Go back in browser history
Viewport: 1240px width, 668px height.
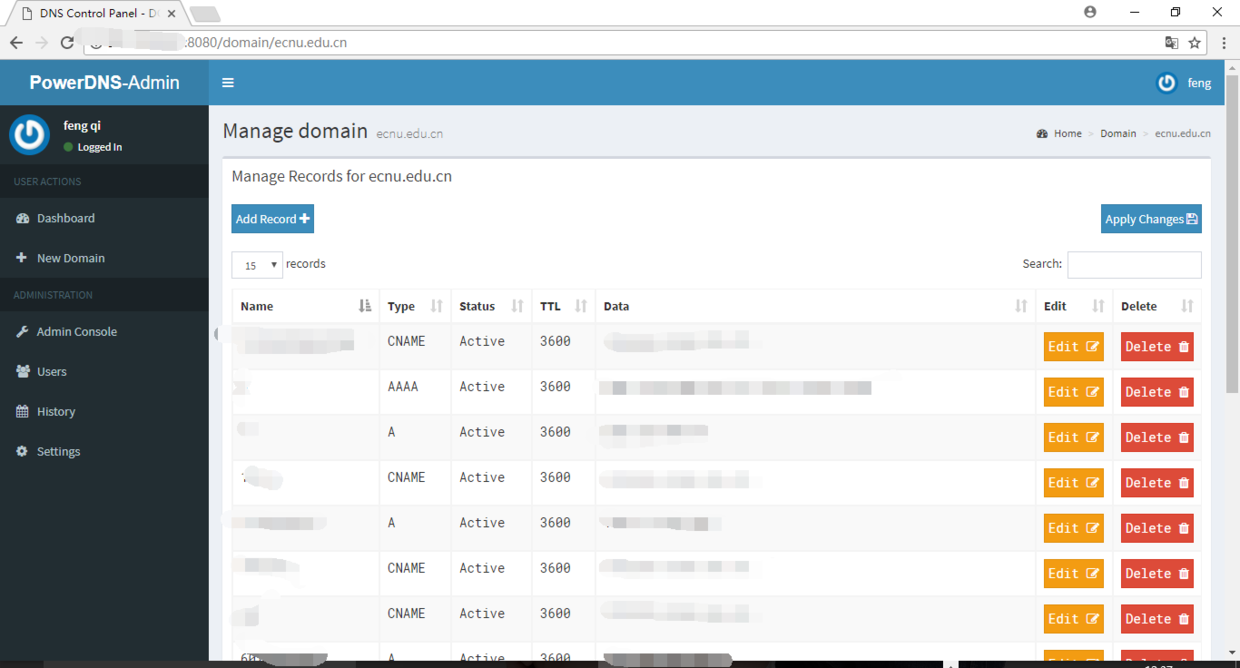pyautogui.click(x=16, y=42)
